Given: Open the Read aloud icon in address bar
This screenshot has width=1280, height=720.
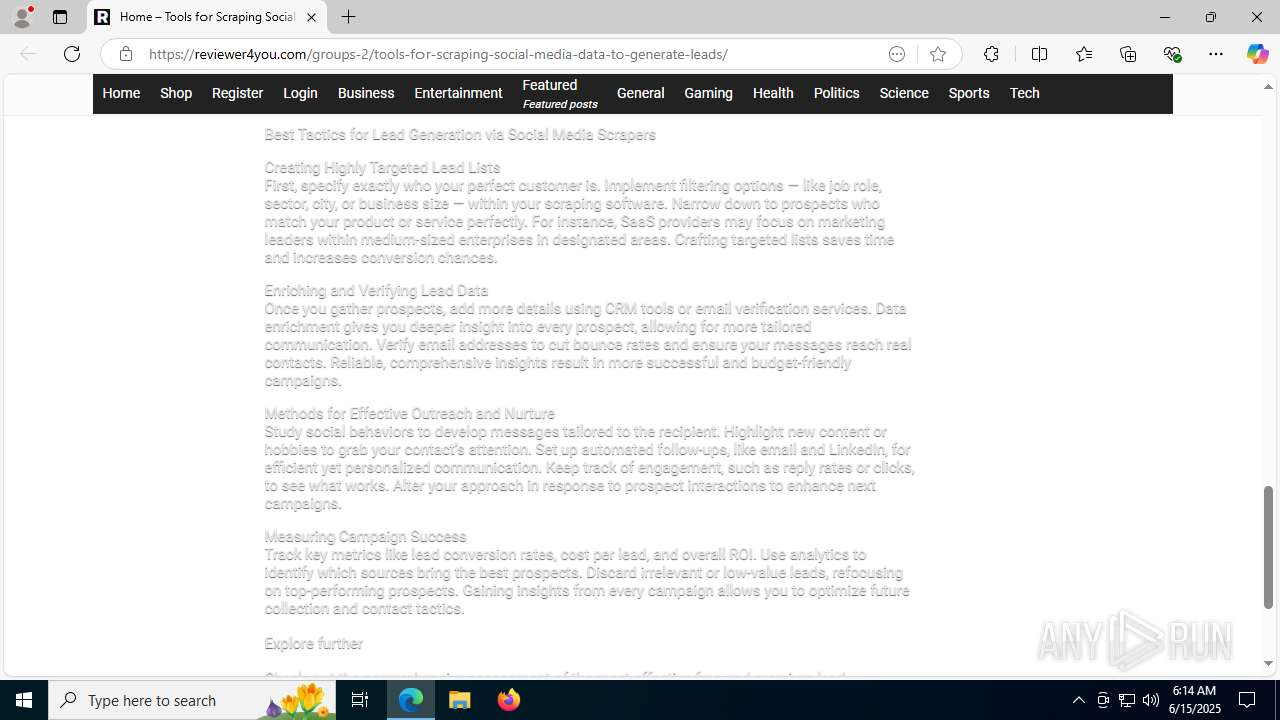Looking at the screenshot, I should (x=897, y=54).
